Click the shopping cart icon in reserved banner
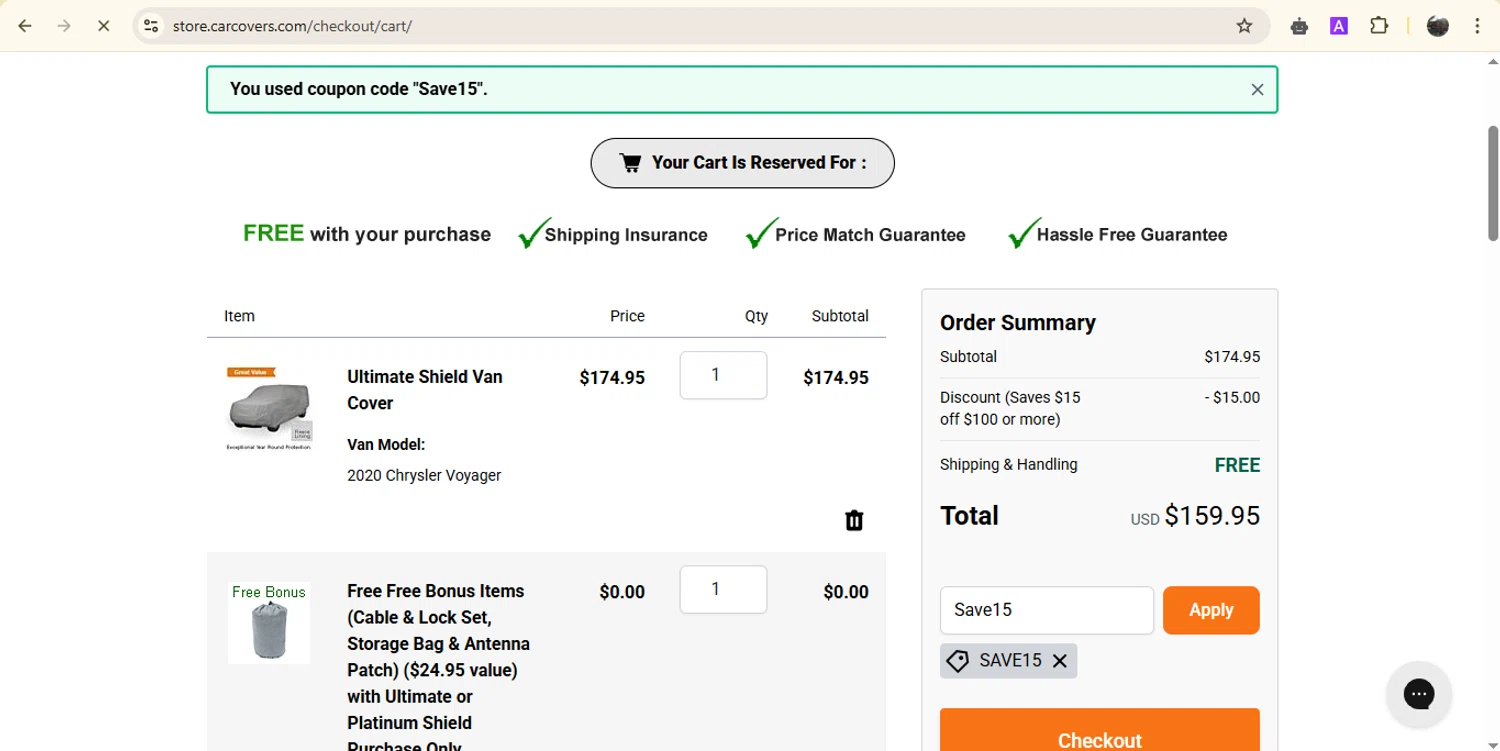 [x=630, y=163]
